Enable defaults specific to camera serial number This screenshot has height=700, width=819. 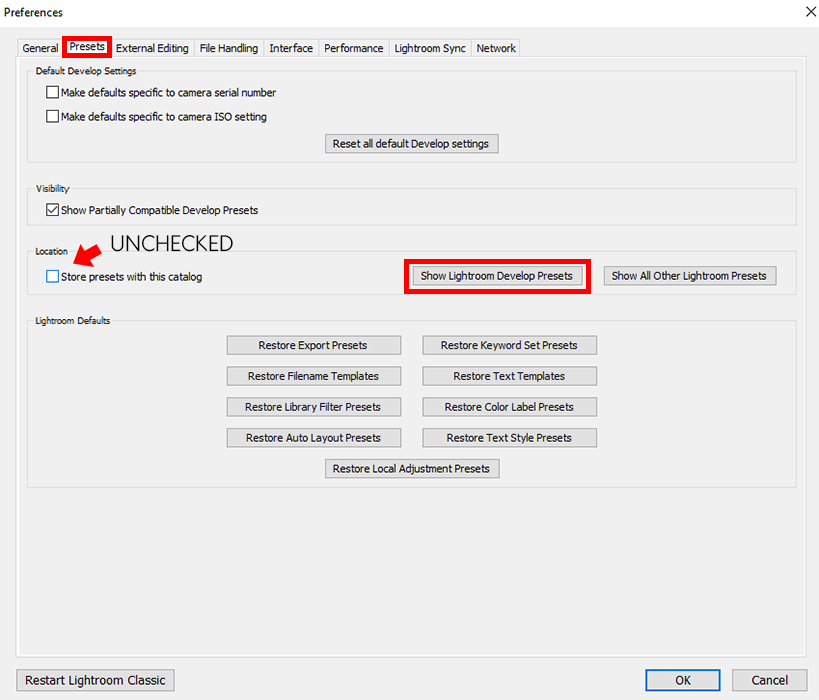(x=53, y=93)
